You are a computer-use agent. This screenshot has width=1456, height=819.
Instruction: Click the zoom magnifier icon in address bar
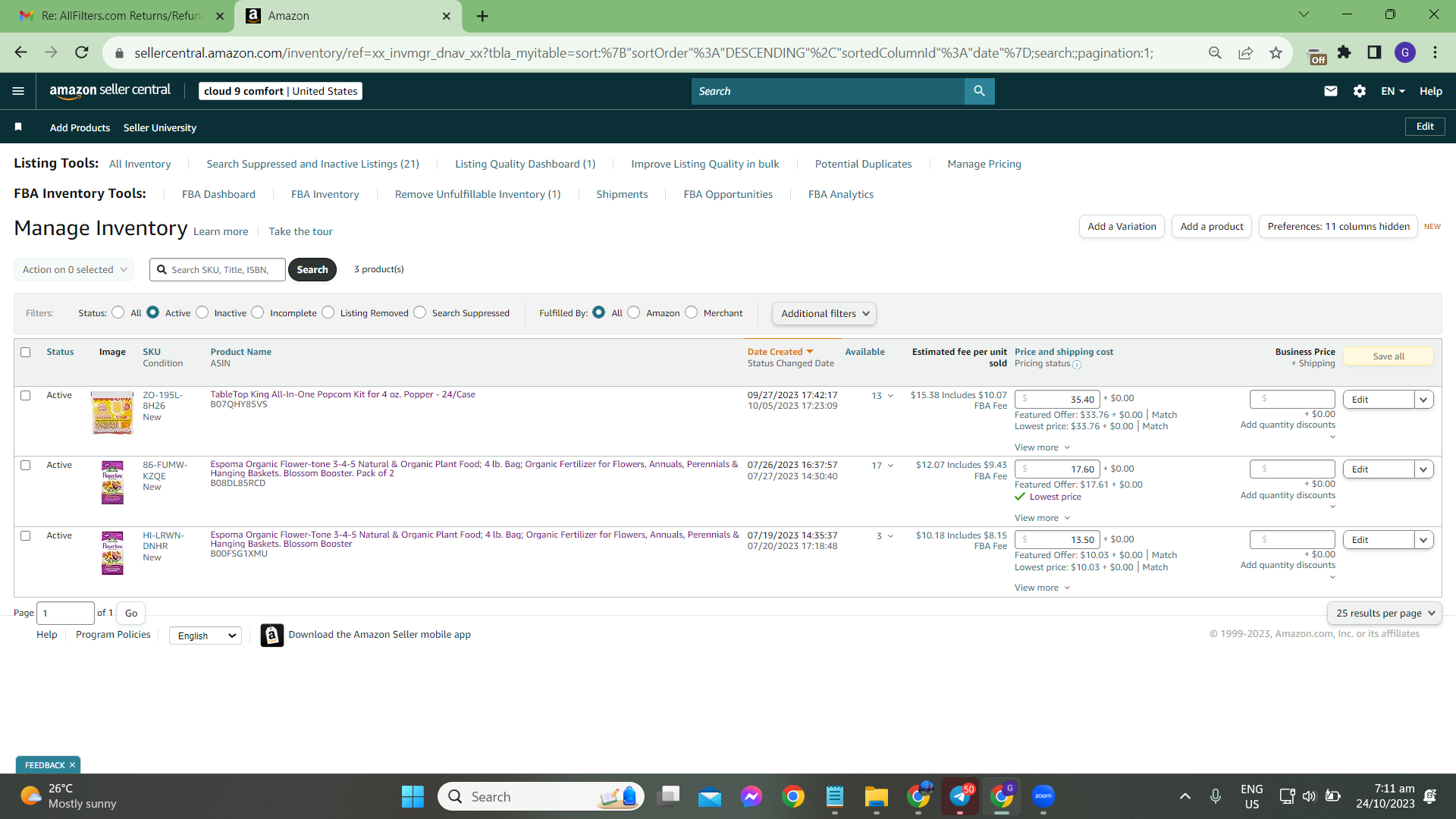(x=1215, y=52)
